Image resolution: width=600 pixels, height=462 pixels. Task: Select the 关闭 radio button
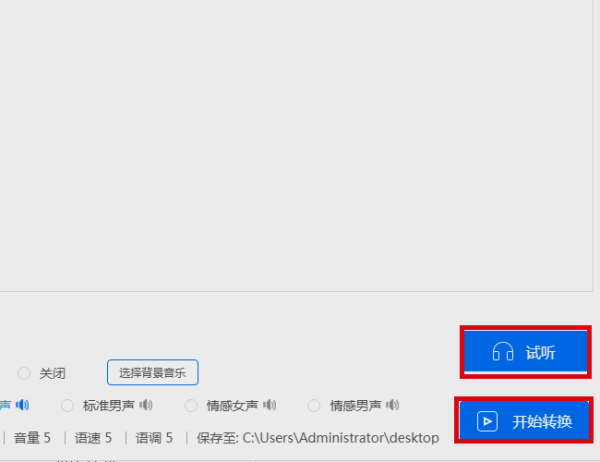point(24,373)
